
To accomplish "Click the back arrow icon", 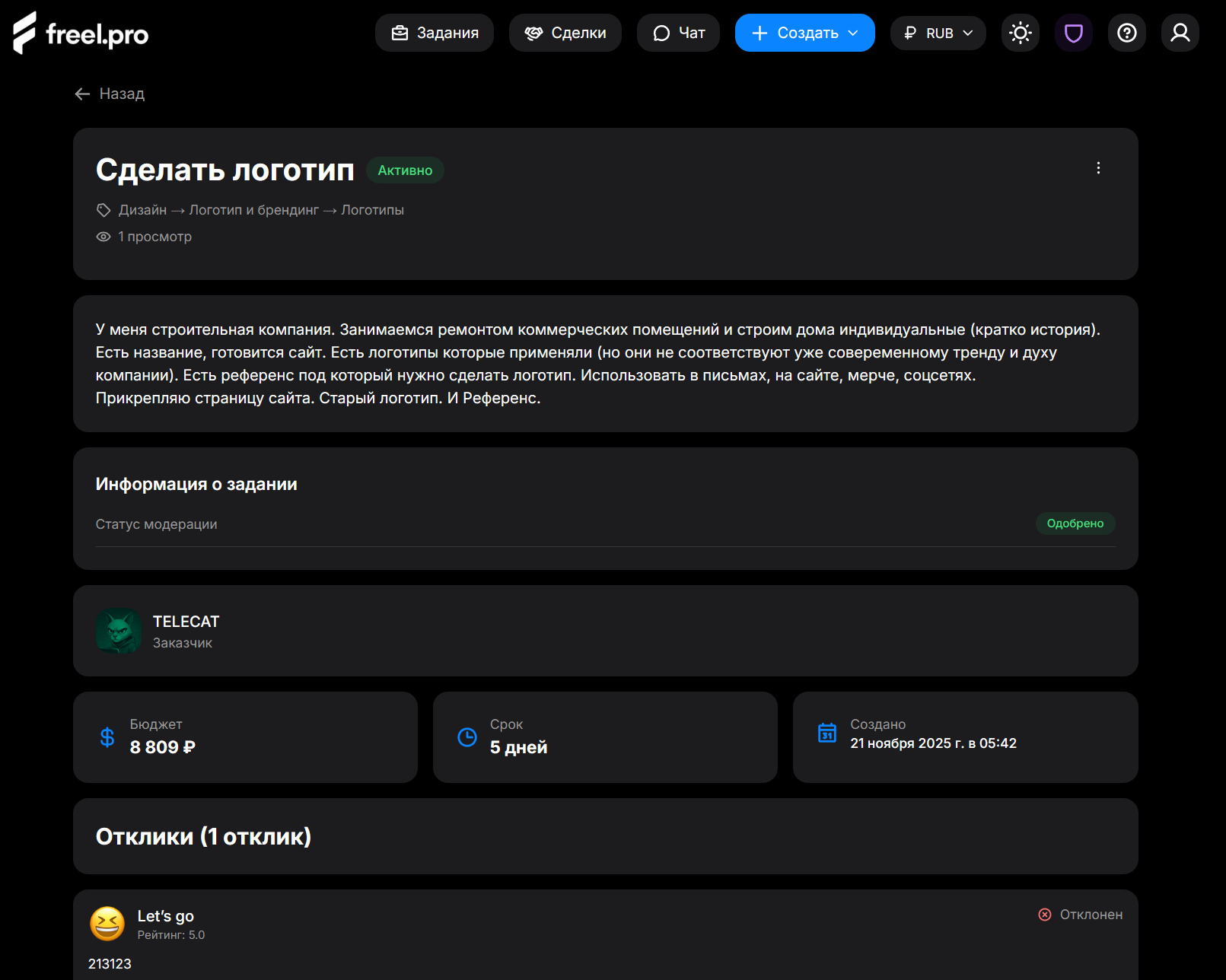I will [82, 94].
